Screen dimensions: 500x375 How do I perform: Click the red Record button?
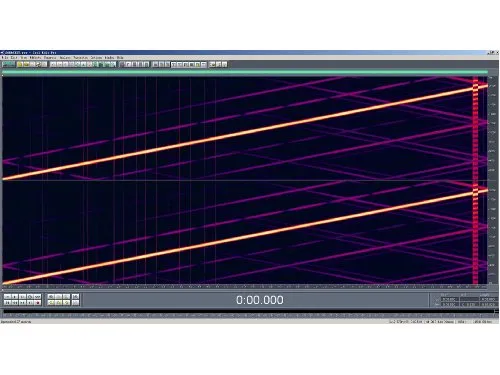[38, 303]
